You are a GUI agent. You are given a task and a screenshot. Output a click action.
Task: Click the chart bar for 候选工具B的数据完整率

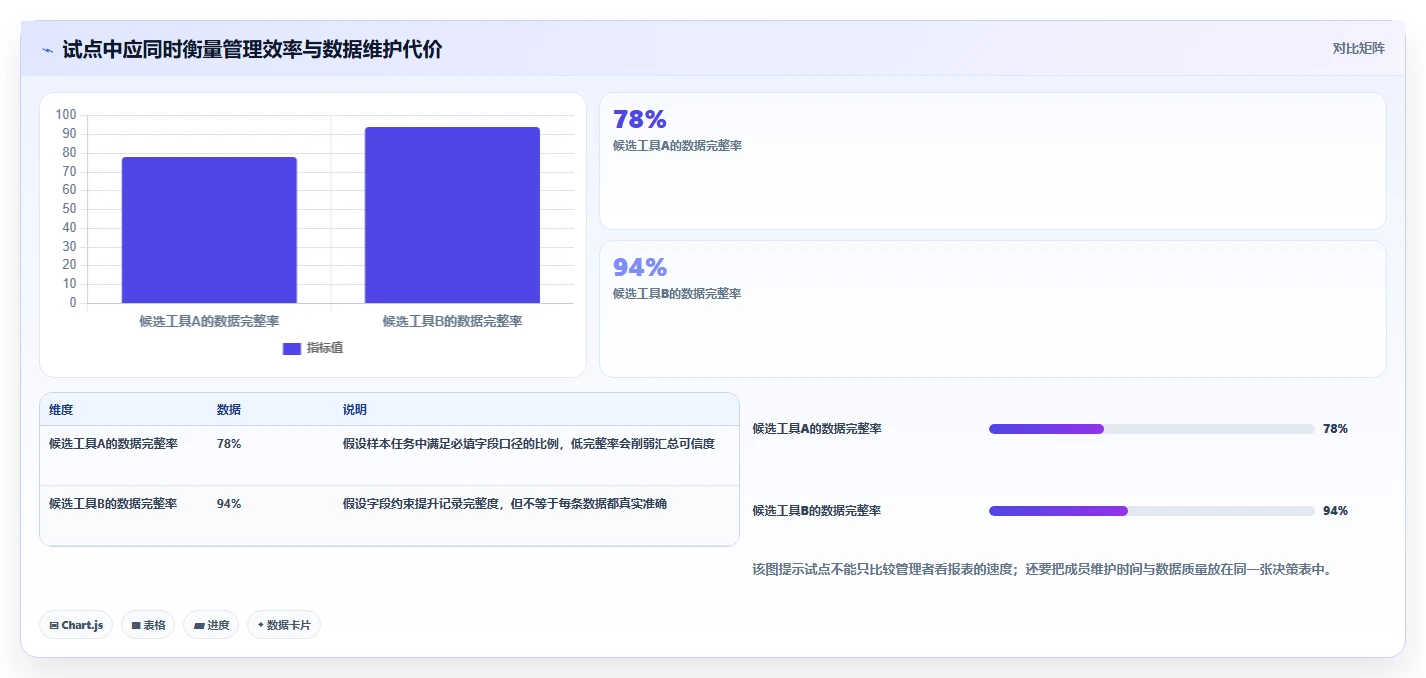click(x=452, y=215)
